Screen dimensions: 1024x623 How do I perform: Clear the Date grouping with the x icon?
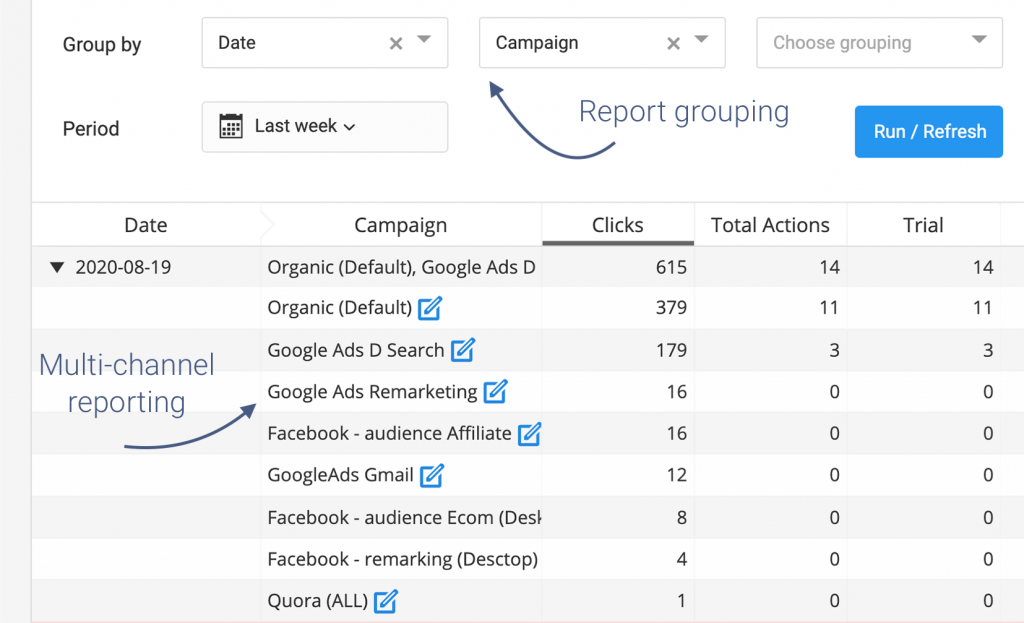(x=396, y=43)
